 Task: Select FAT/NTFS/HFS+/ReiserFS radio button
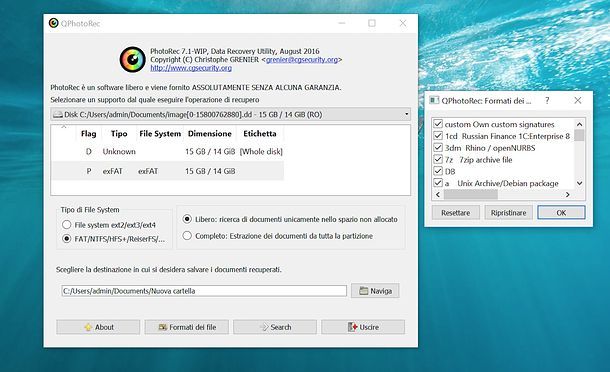pyautogui.click(x=67, y=239)
